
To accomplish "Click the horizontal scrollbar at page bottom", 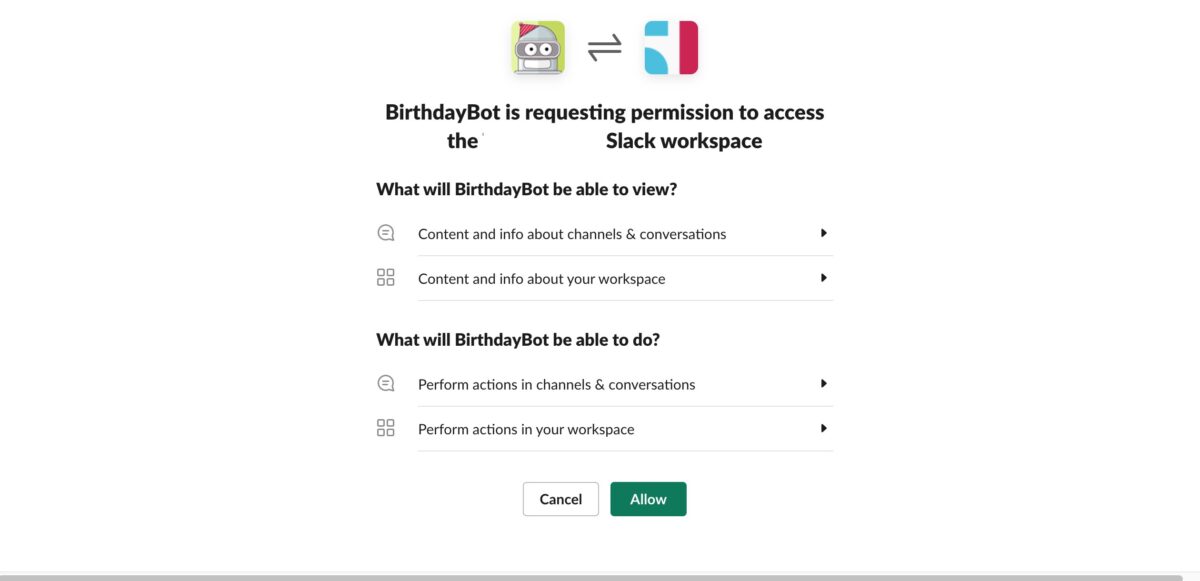I will coord(591,577).
